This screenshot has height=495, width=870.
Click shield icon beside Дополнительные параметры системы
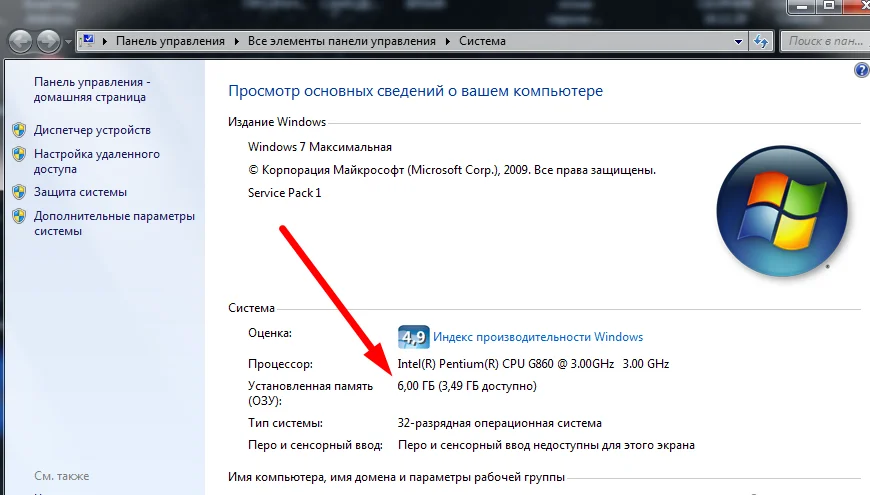19,216
